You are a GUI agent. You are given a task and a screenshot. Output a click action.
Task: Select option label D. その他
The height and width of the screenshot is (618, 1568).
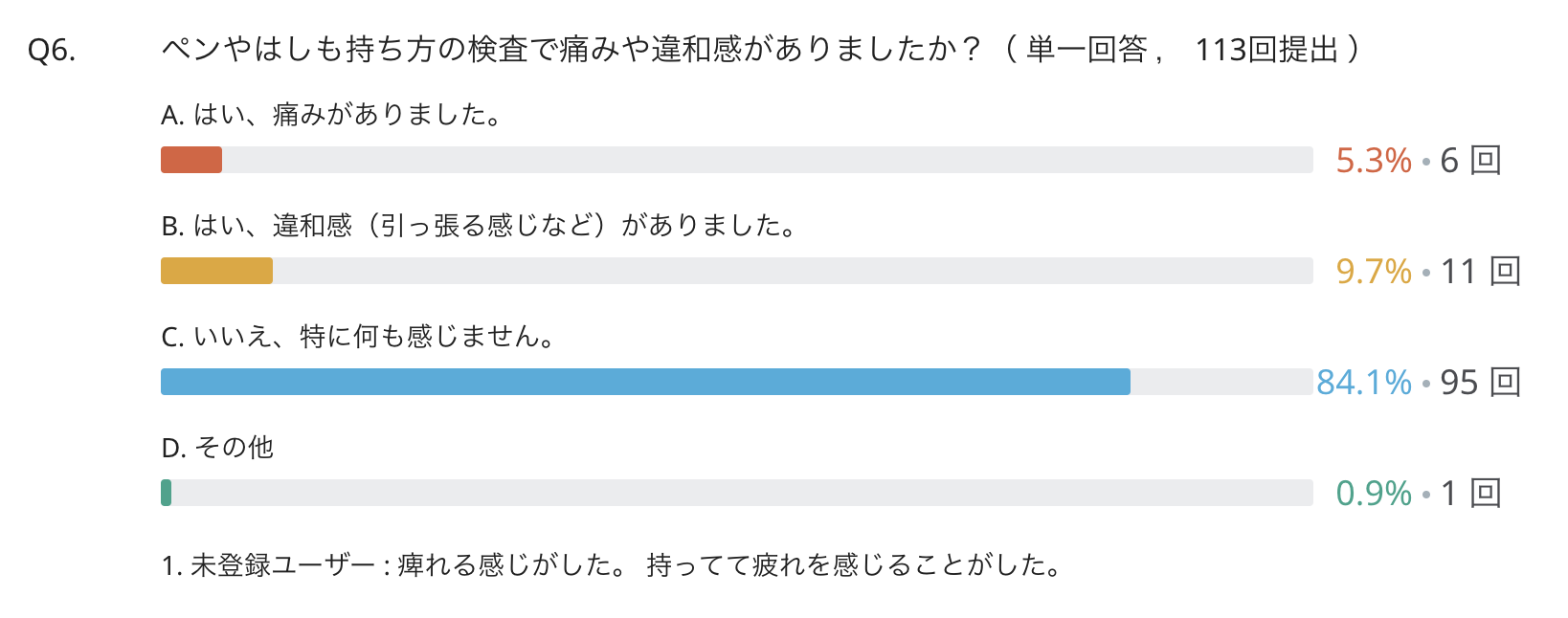point(217,448)
